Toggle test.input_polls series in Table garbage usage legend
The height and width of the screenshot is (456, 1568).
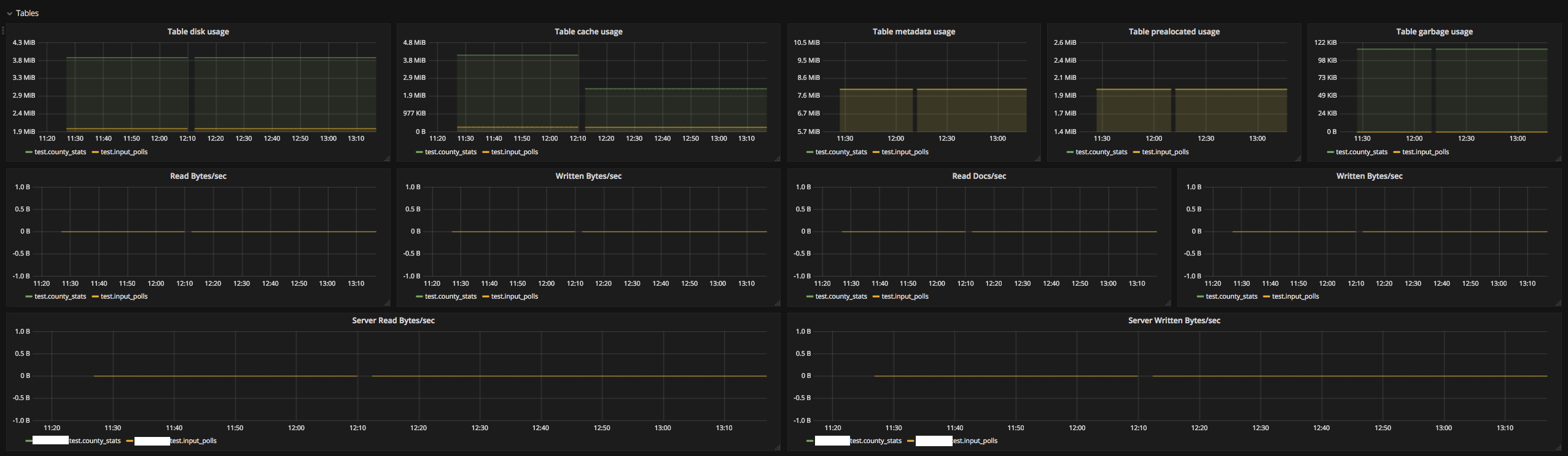click(1426, 152)
